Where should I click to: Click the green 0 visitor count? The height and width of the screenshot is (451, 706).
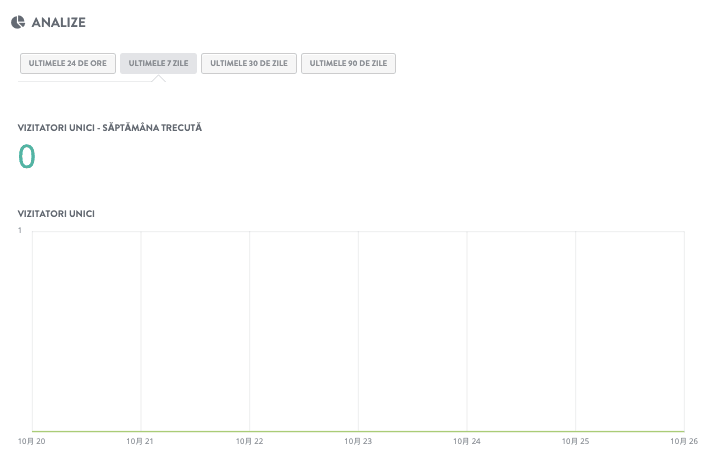(27, 156)
